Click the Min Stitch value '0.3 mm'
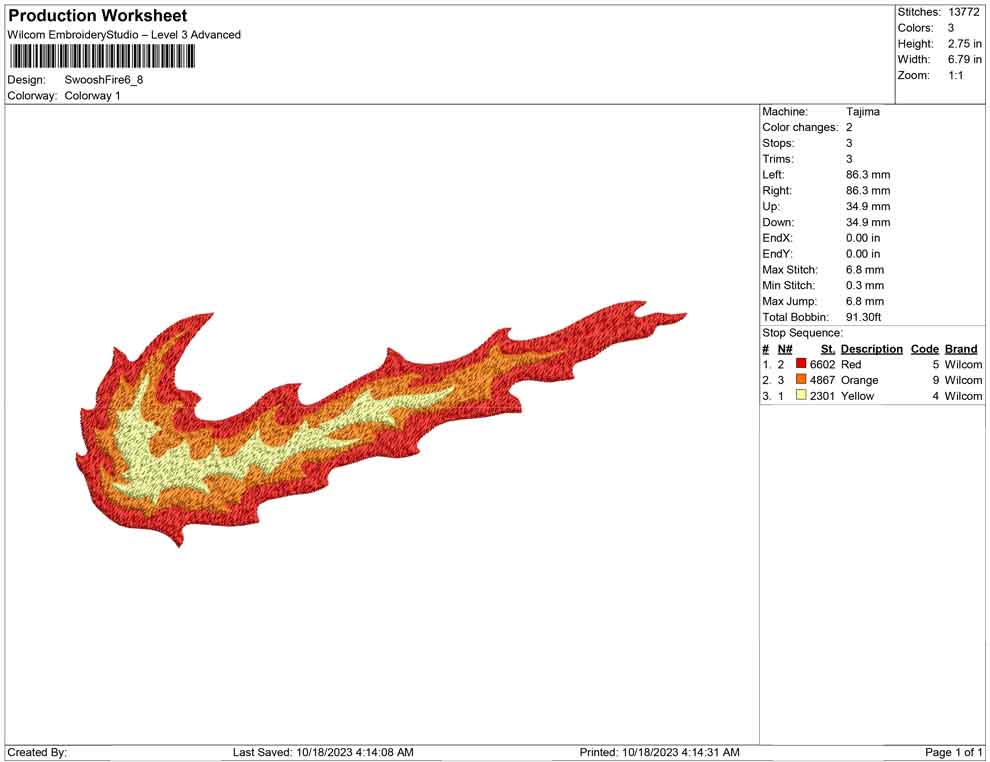This screenshot has height=762, width=990. [864, 285]
